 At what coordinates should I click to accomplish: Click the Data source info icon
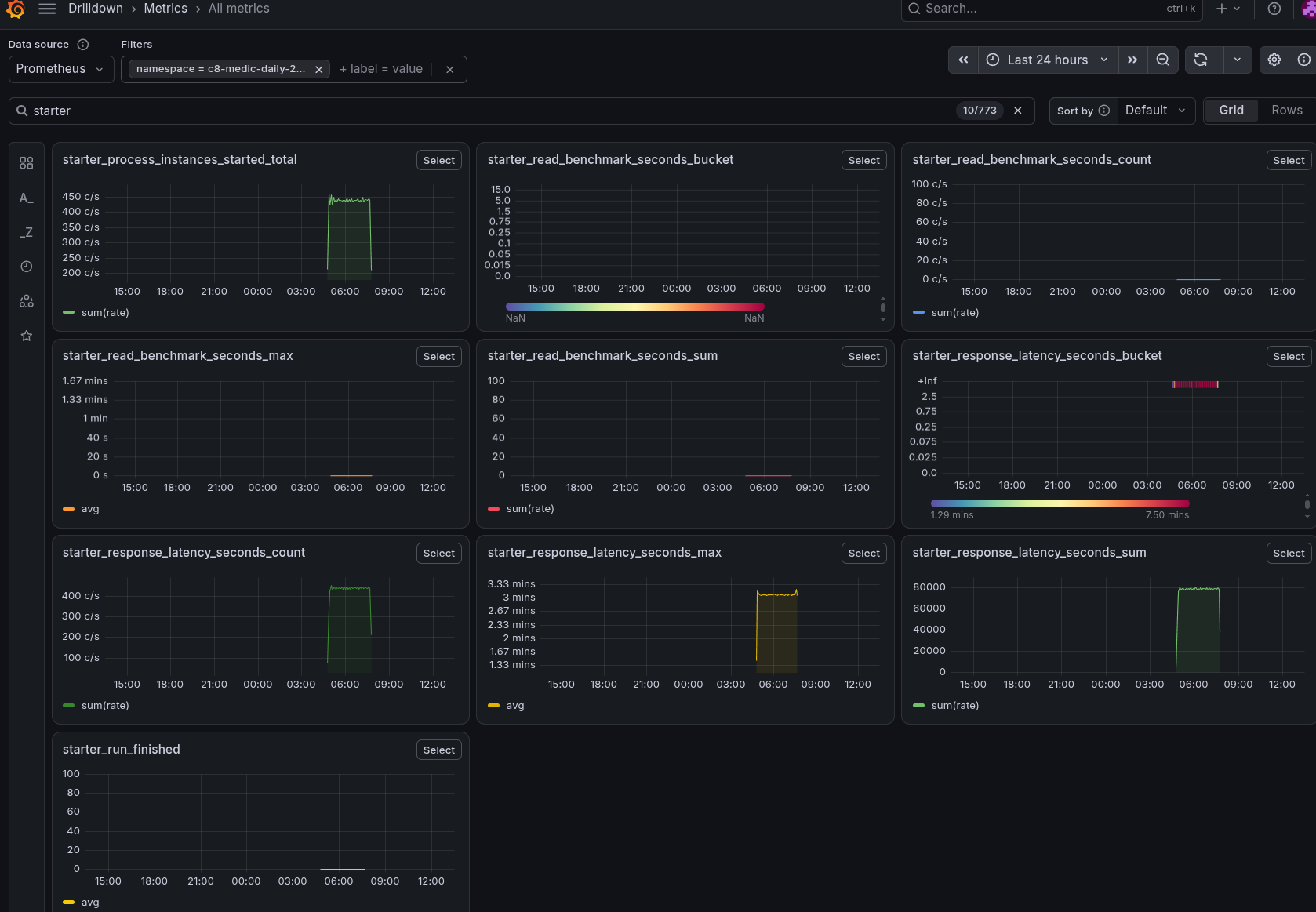coord(83,45)
